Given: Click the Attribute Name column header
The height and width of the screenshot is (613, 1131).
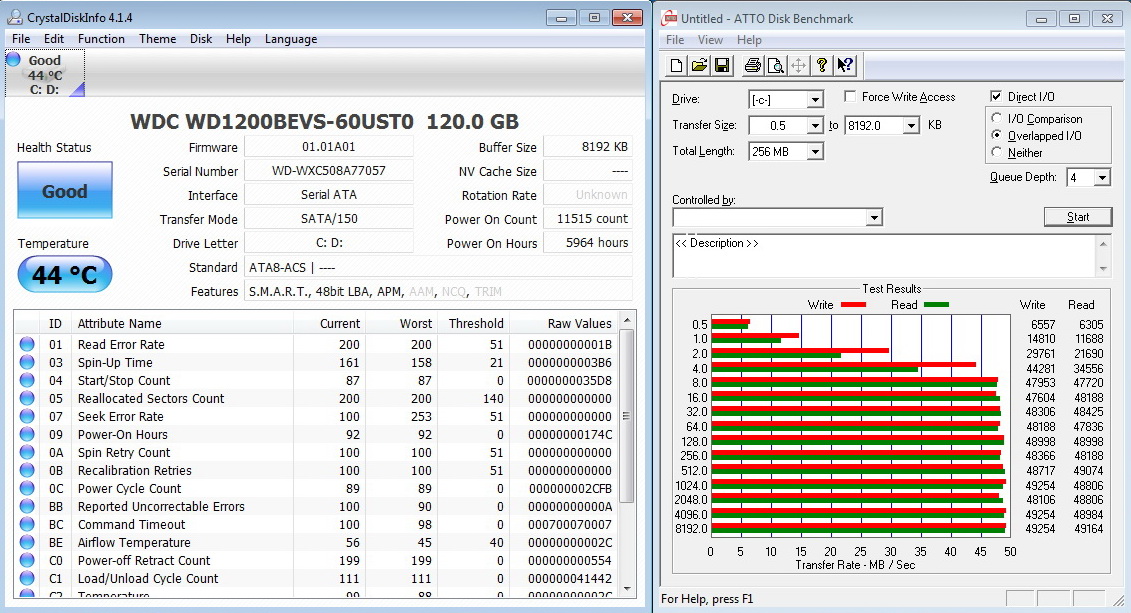Looking at the screenshot, I should tap(182, 324).
